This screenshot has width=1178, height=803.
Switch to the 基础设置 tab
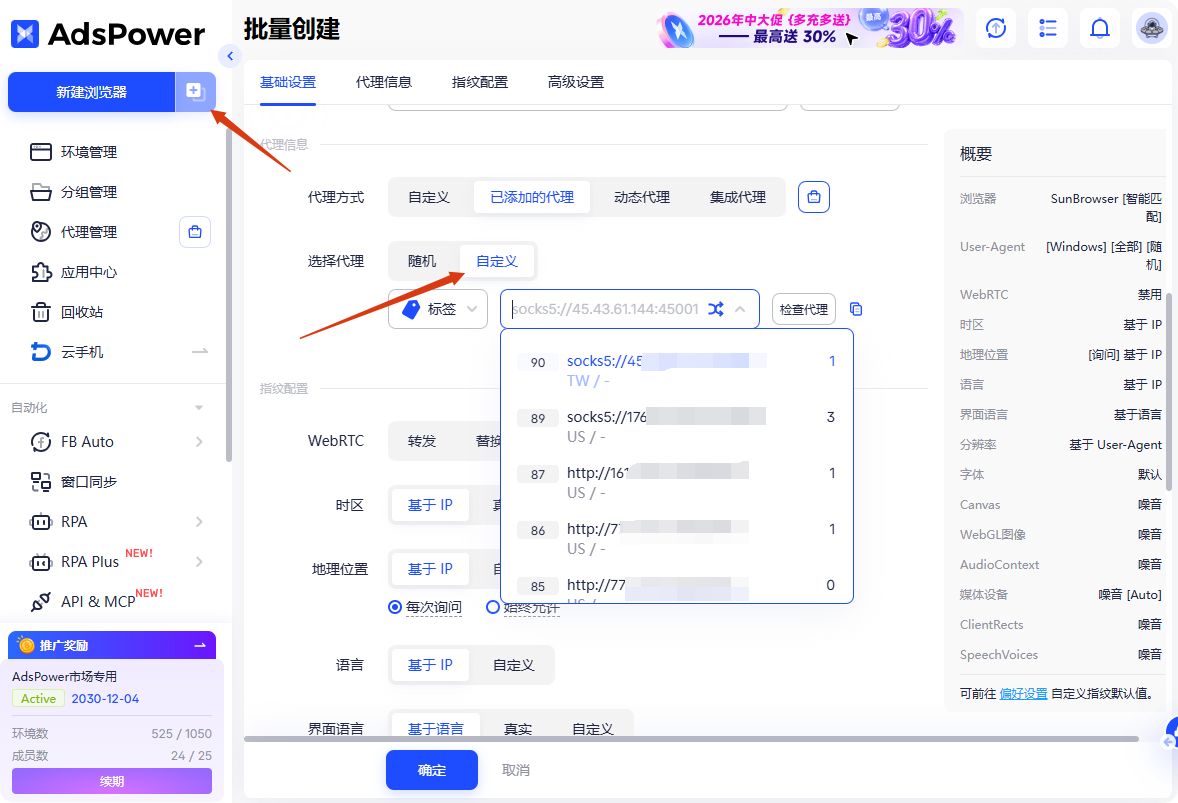(x=288, y=82)
